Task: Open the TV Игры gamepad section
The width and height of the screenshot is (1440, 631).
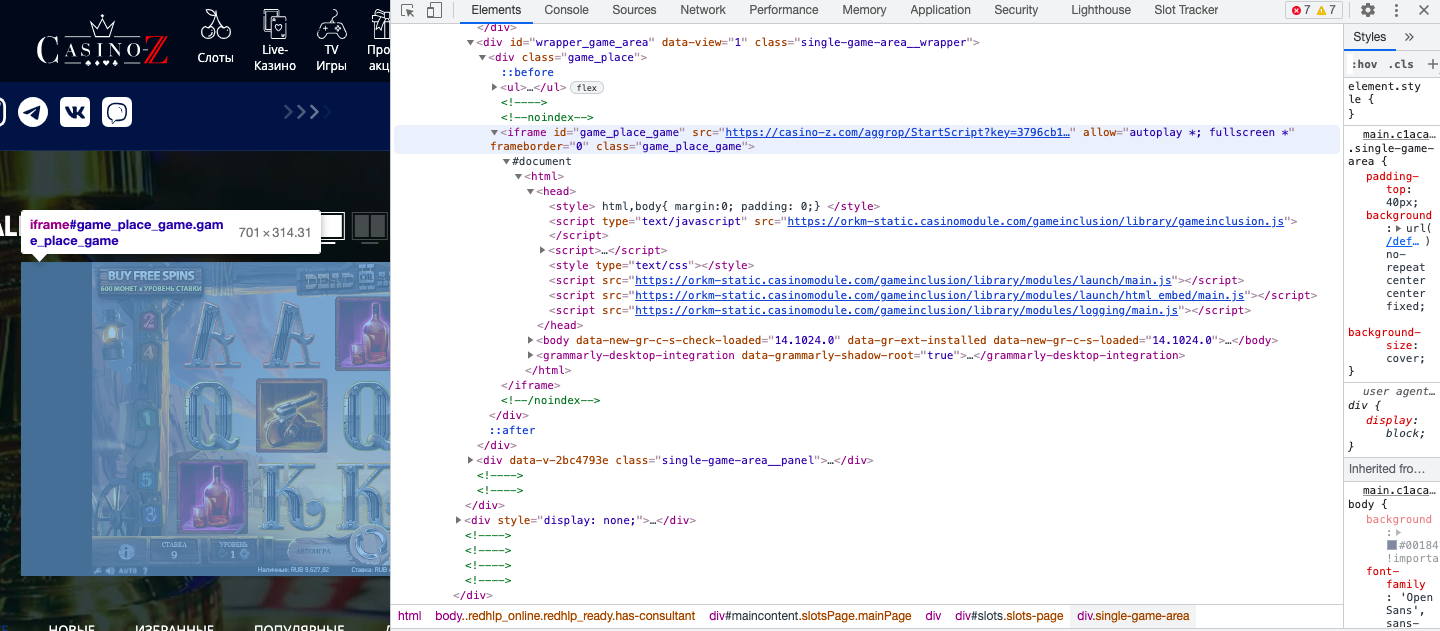Action: 331,40
